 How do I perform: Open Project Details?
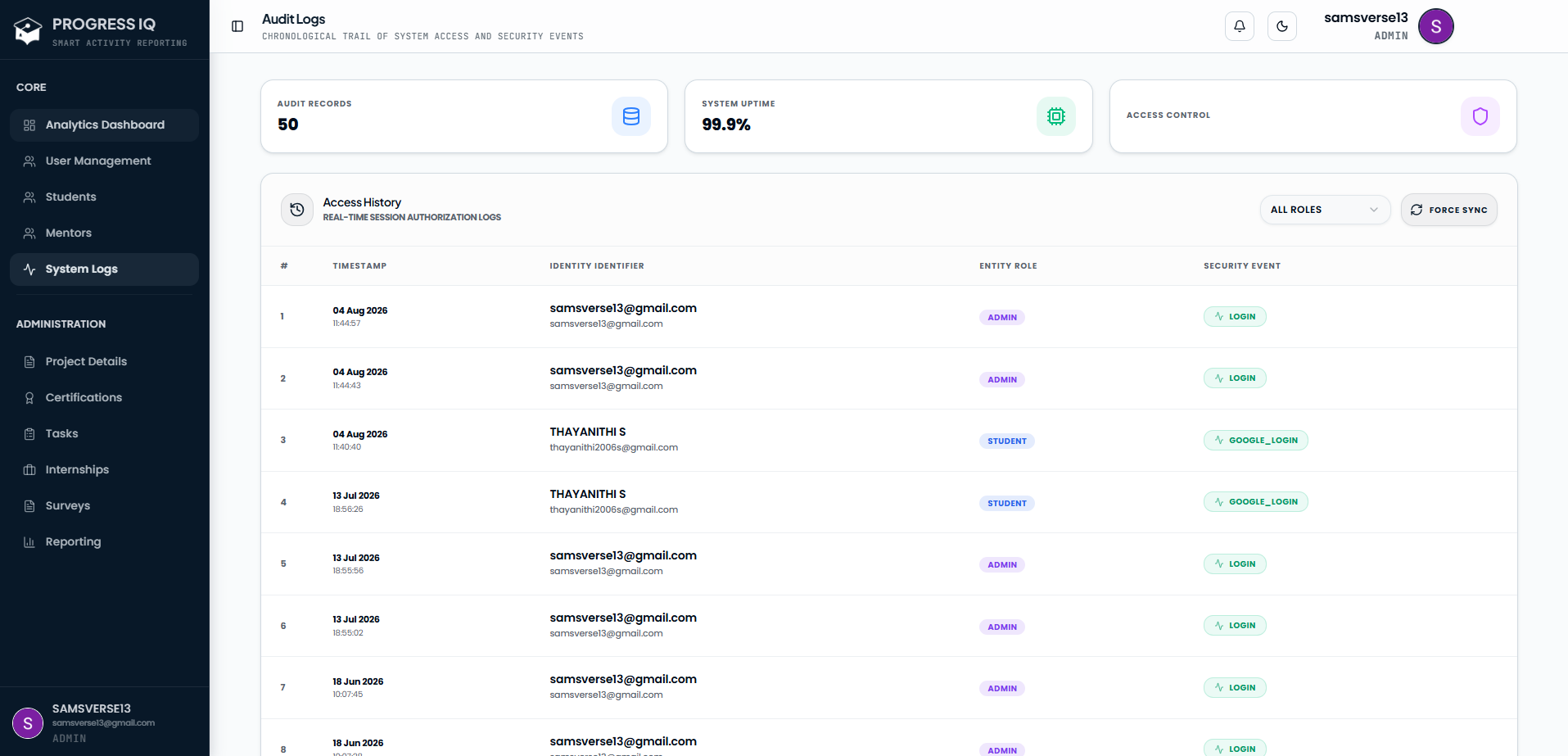pos(104,362)
